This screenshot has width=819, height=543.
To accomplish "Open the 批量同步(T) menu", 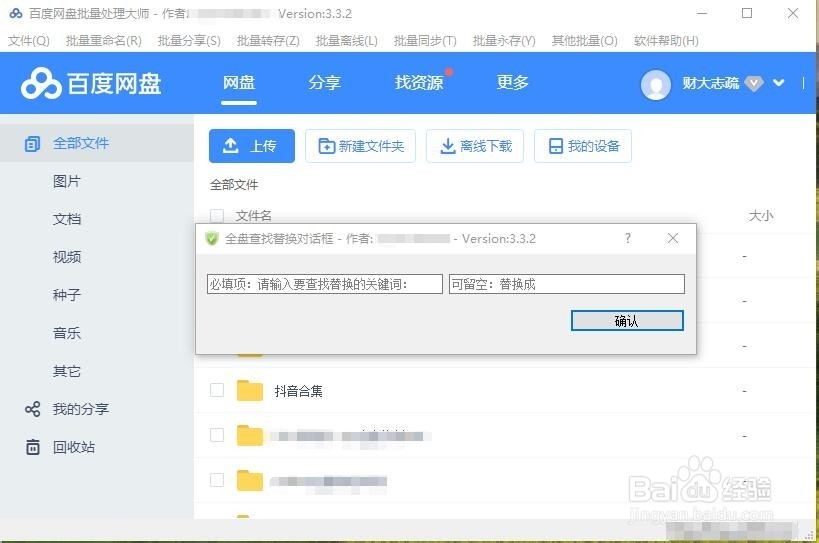I will (425, 41).
